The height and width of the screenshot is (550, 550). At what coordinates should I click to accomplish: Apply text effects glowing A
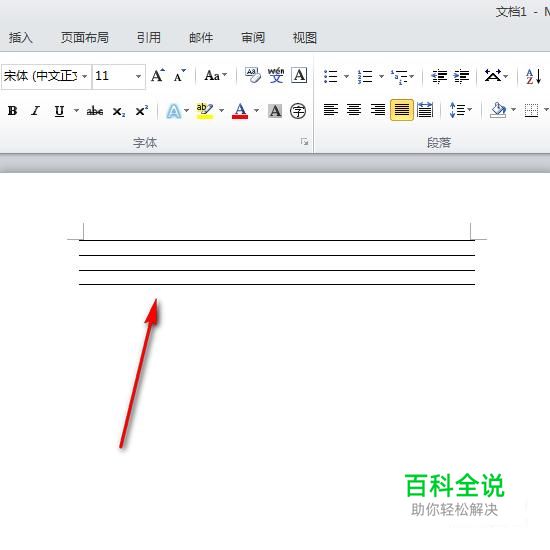pos(174,111)
